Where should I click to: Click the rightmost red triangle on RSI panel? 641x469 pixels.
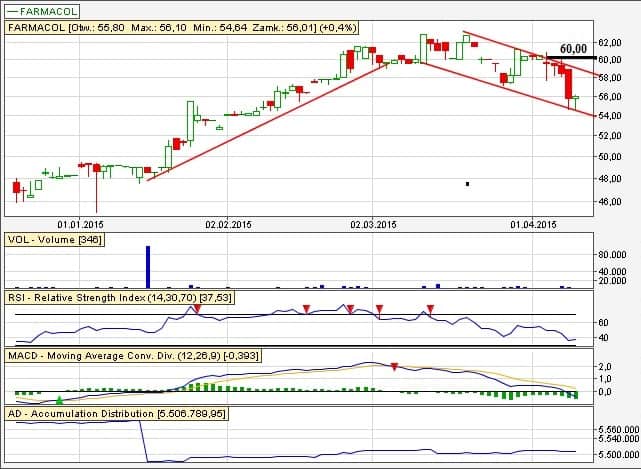(430, 308)
